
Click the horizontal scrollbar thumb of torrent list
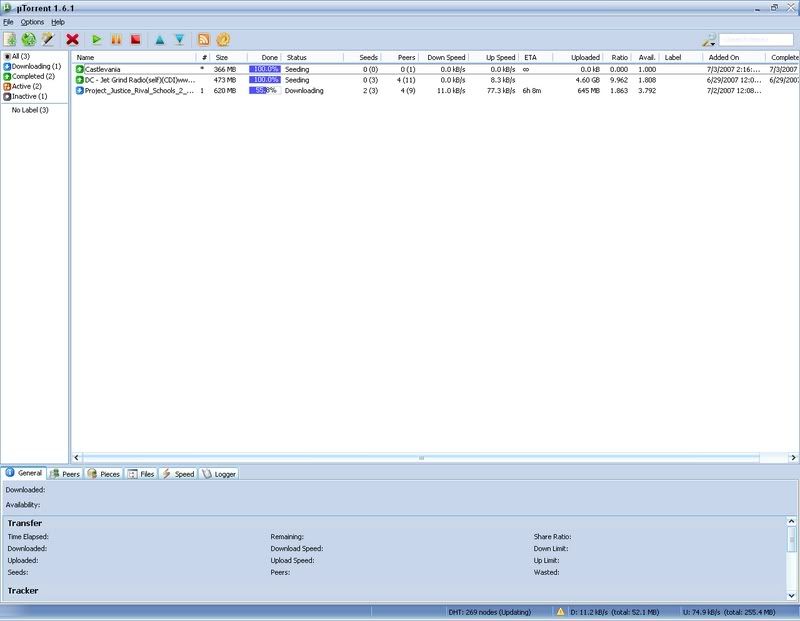[421, 458]
